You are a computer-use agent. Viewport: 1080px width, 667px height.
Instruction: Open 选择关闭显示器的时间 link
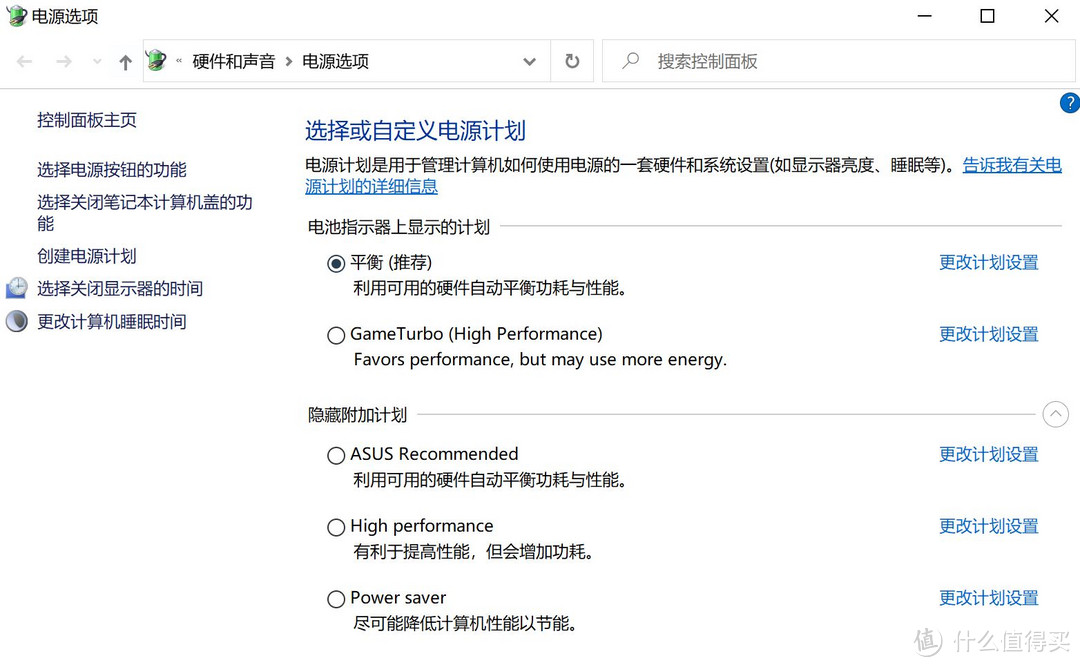[x=120, y=289]
